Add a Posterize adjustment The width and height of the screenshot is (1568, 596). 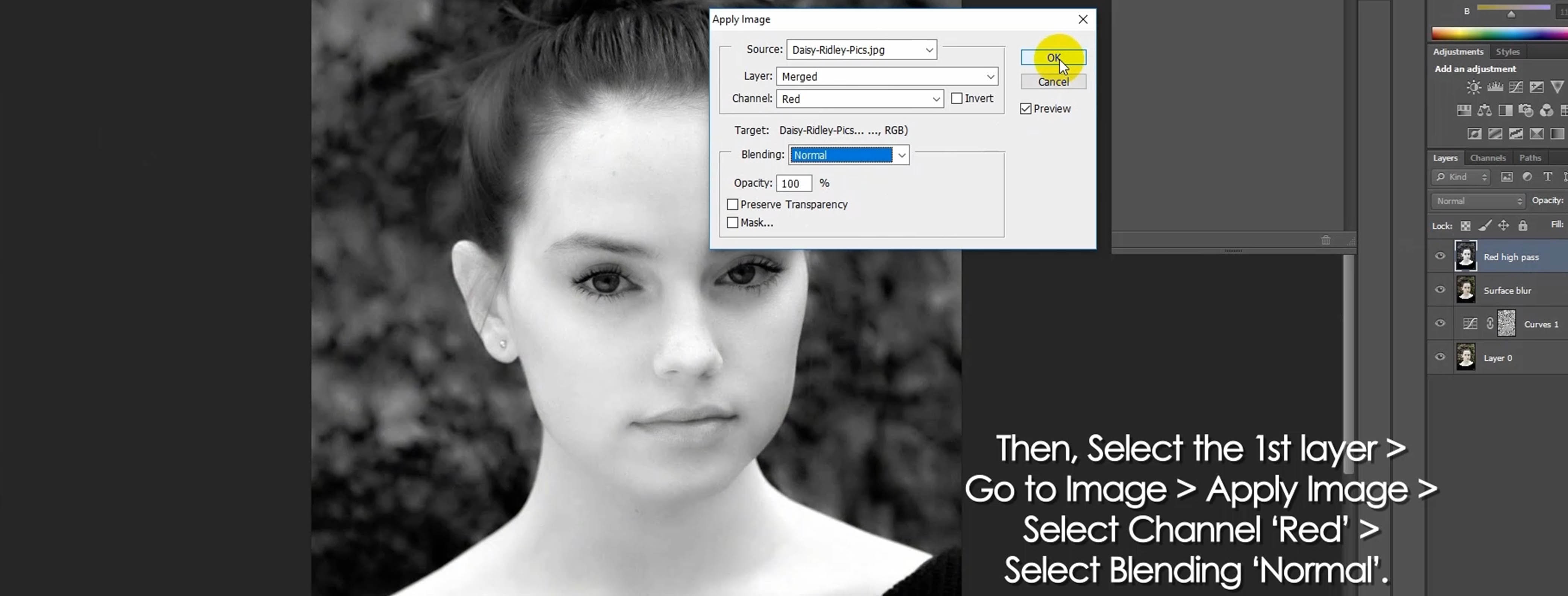[x=1495, y=134]
